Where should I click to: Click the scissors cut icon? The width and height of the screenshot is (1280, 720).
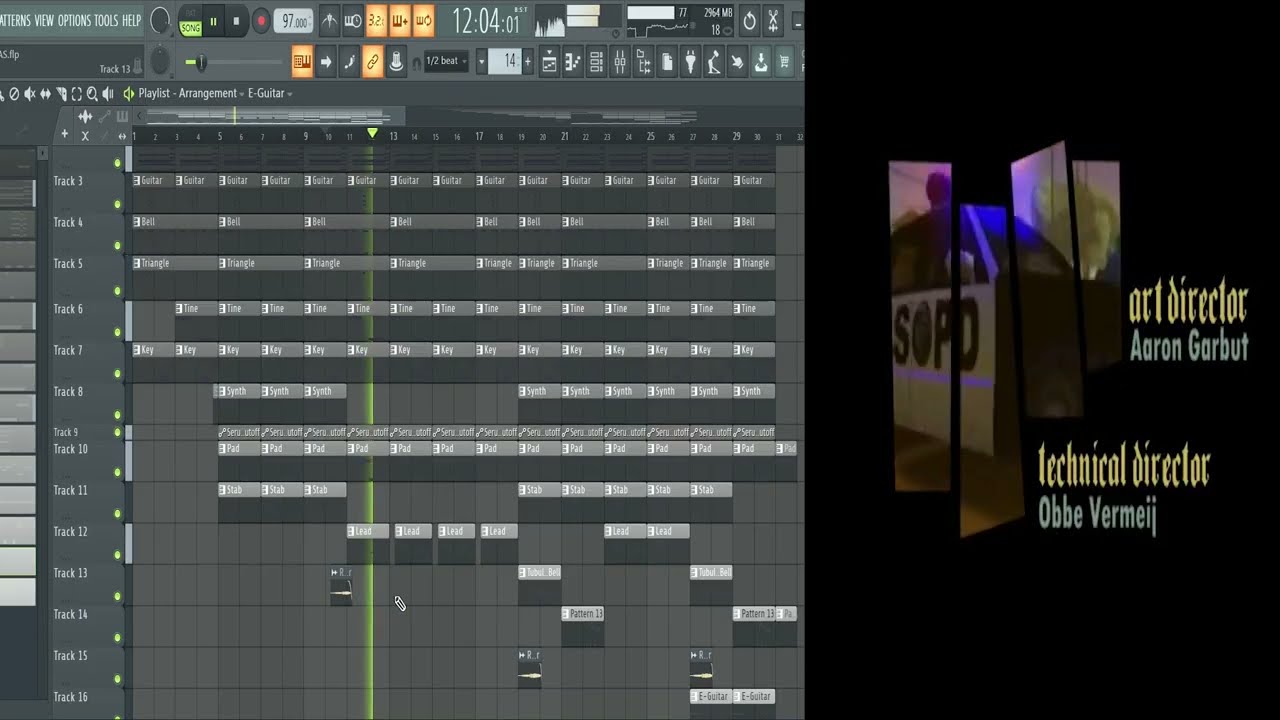point(773,20)
